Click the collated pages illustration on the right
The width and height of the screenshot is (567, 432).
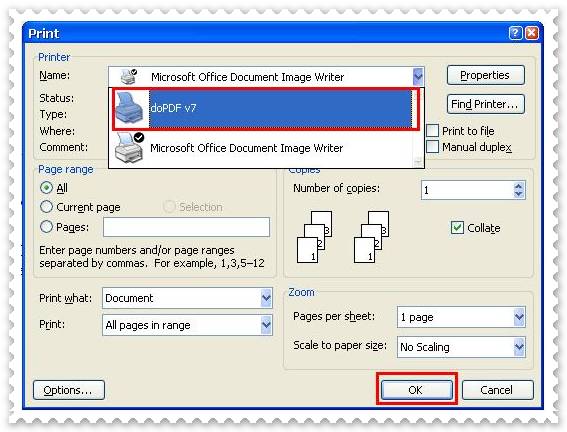(371, 237)
